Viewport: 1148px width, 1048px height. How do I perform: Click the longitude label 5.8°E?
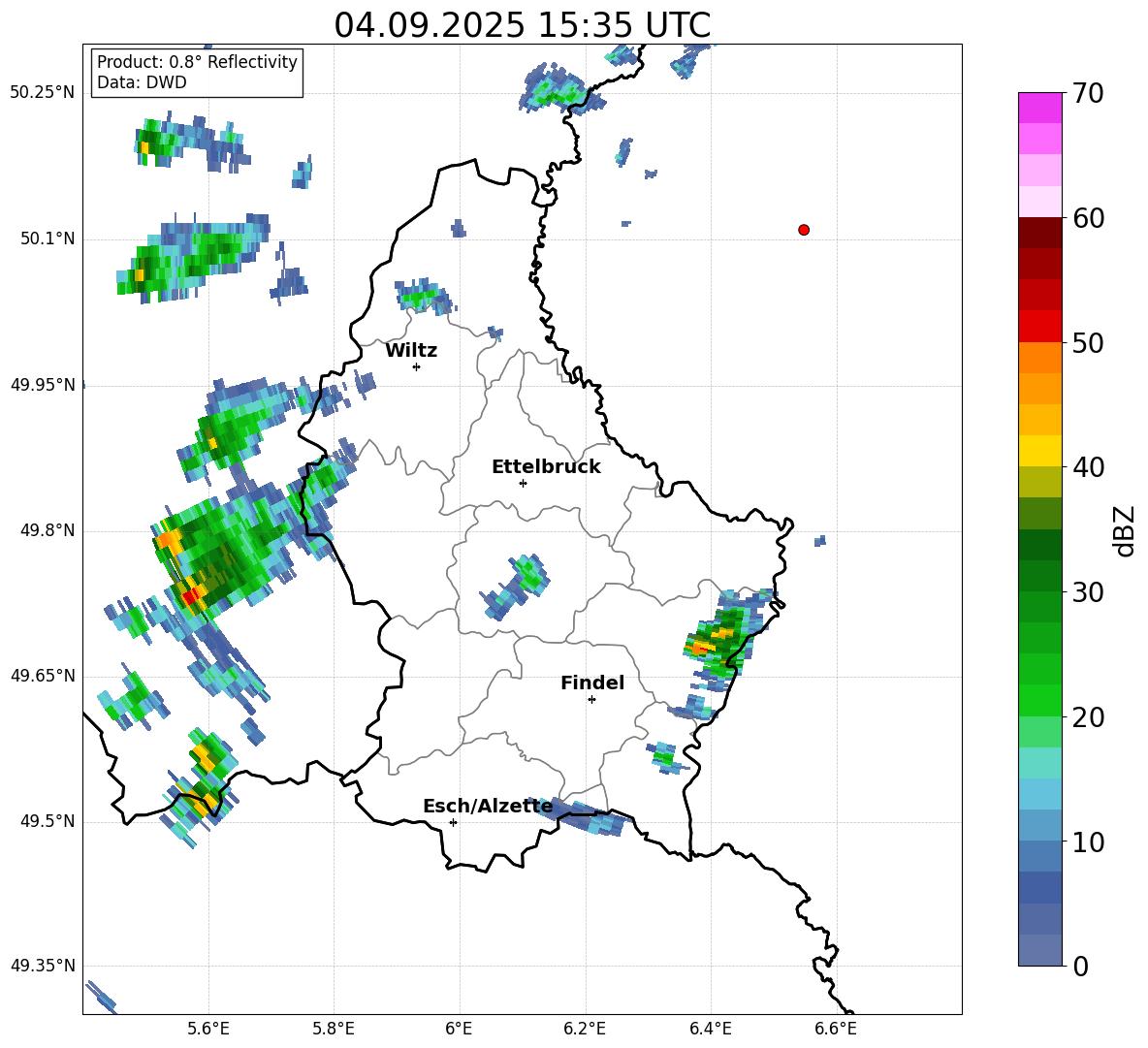[x=334, y=1030]
